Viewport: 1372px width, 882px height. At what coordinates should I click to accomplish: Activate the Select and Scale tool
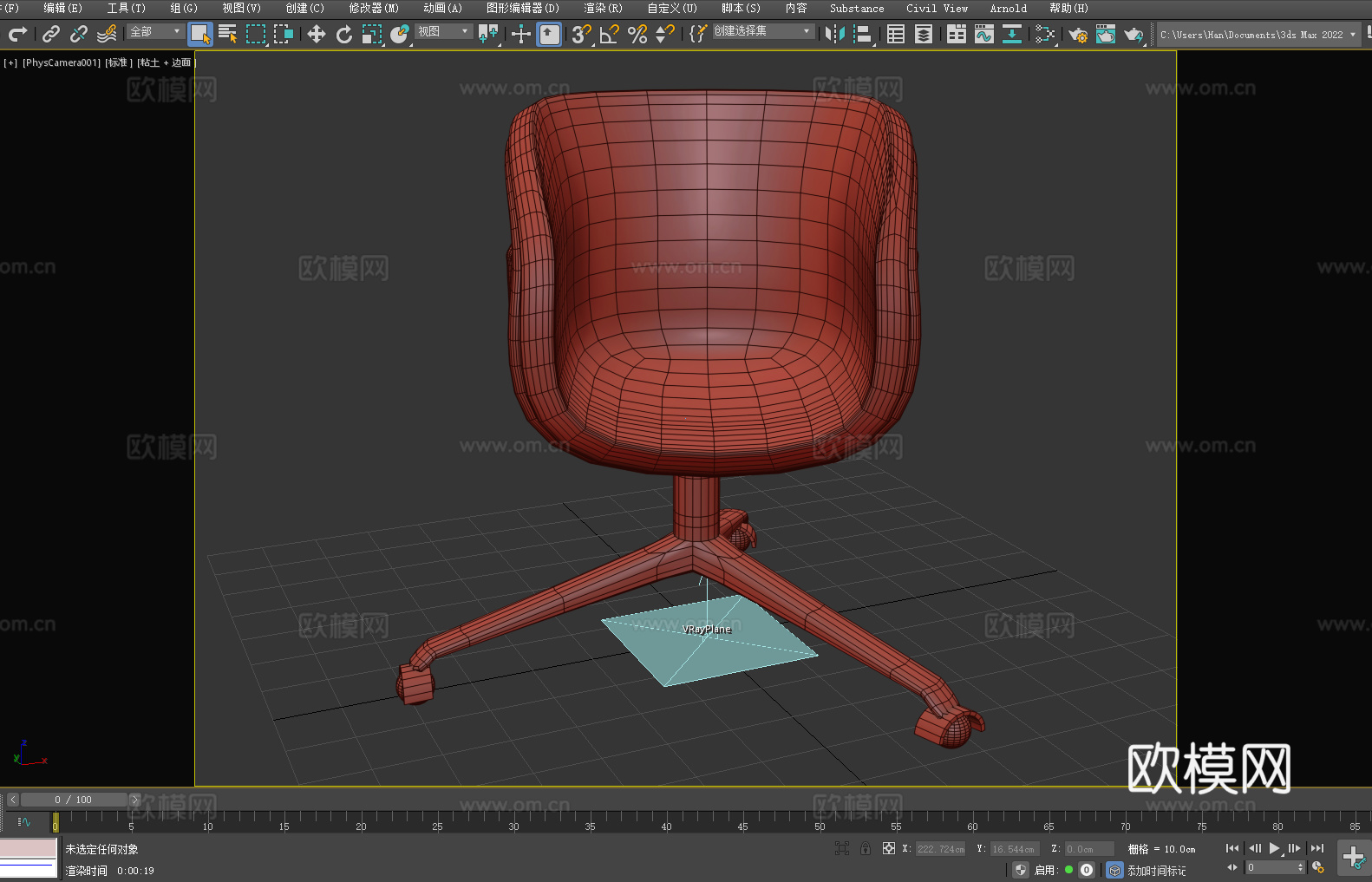pos(372,34)
